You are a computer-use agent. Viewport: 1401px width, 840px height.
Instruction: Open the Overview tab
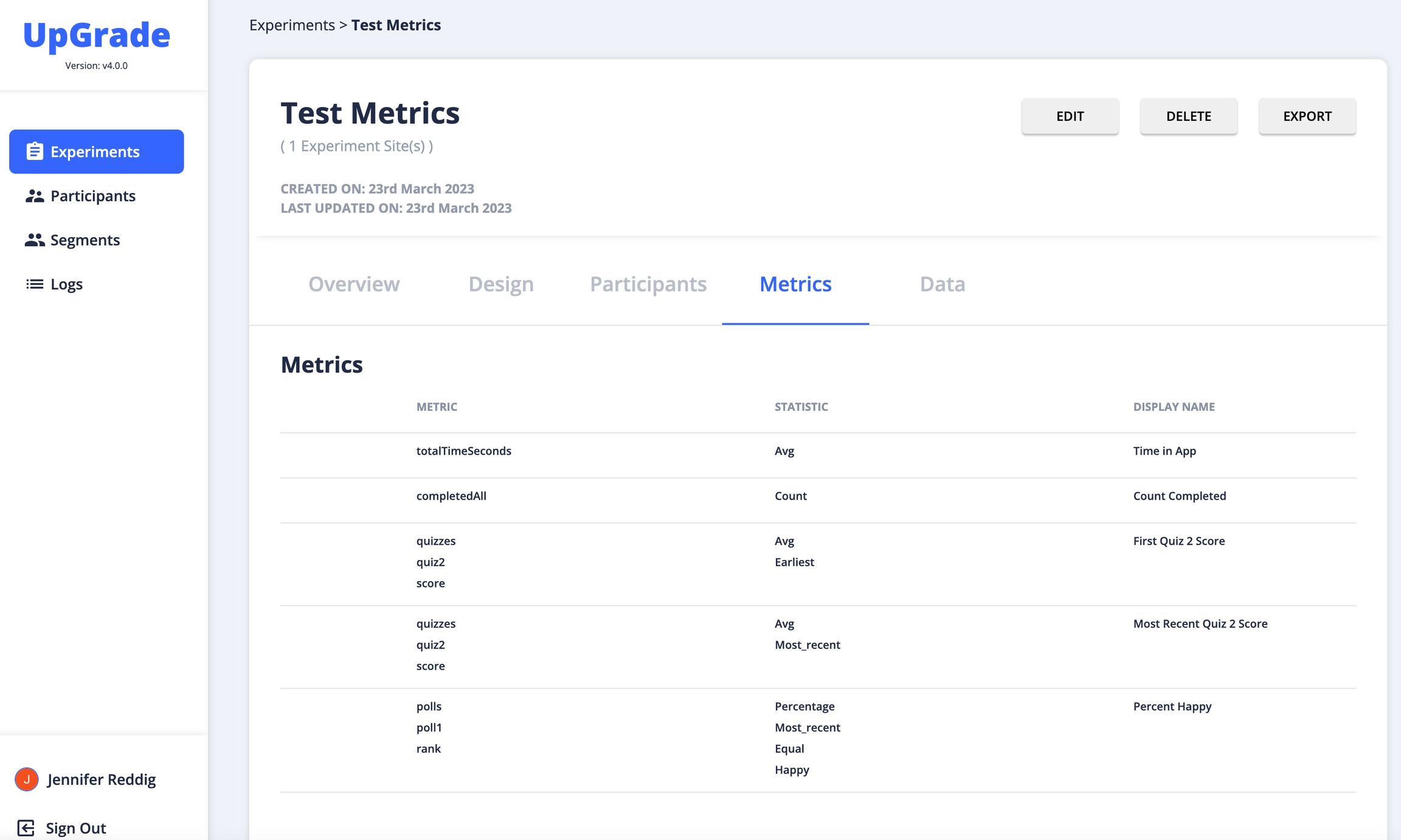point(354,284)
